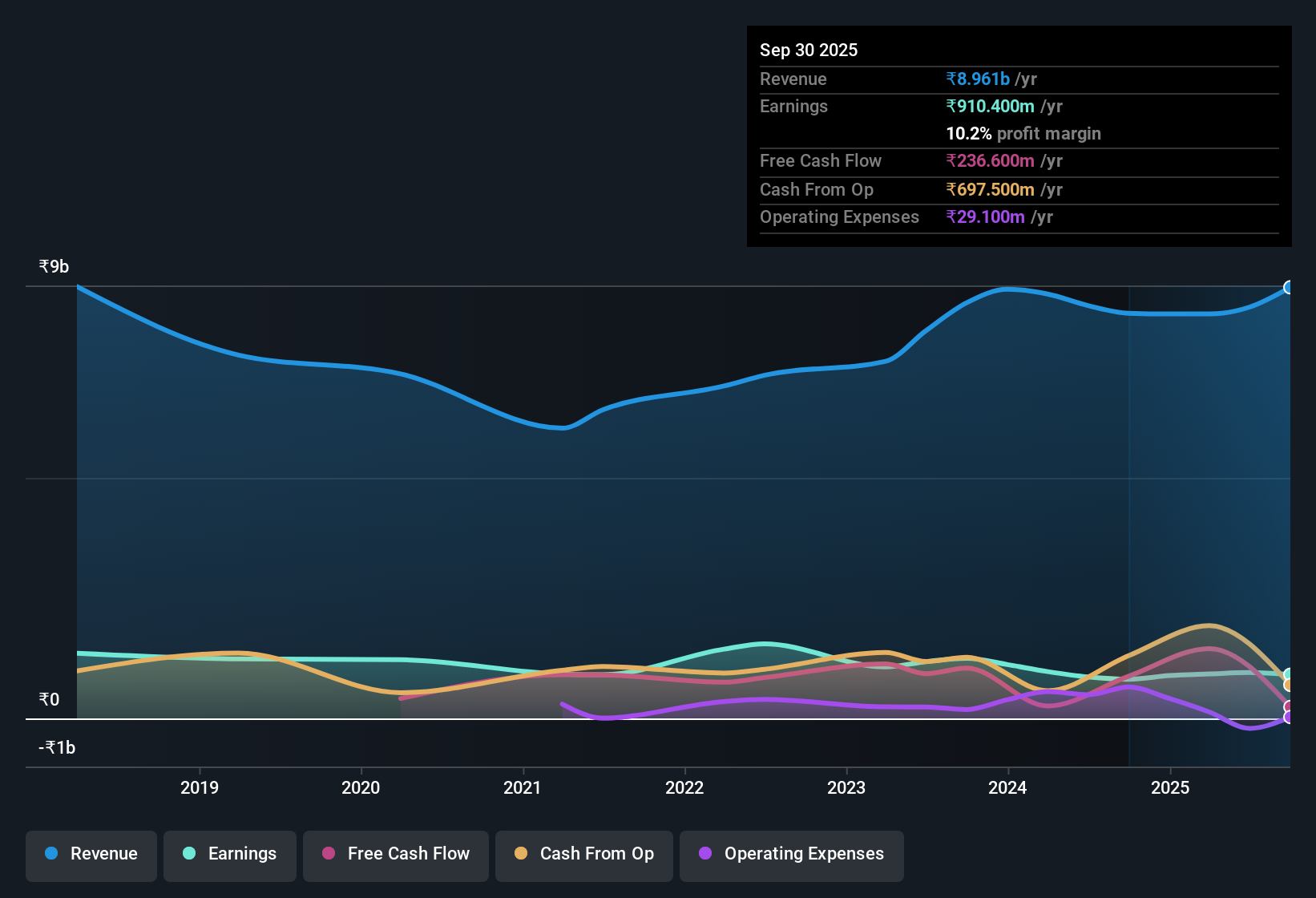Click the pink Free Cash Flow legend dot
Screen dimensions: 1316x898
(328, 854)
